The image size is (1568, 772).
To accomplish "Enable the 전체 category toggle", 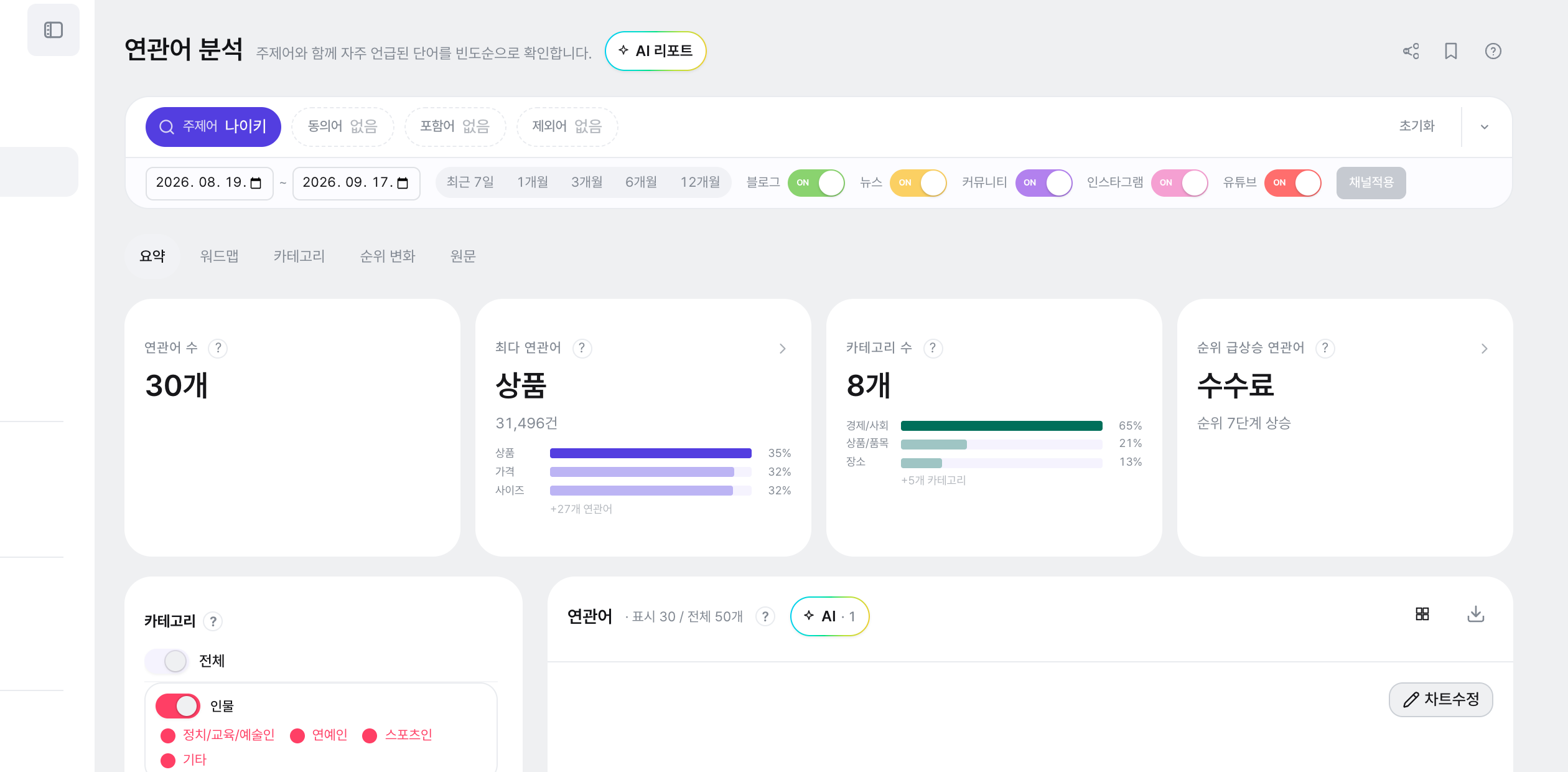I will point(166,661).
